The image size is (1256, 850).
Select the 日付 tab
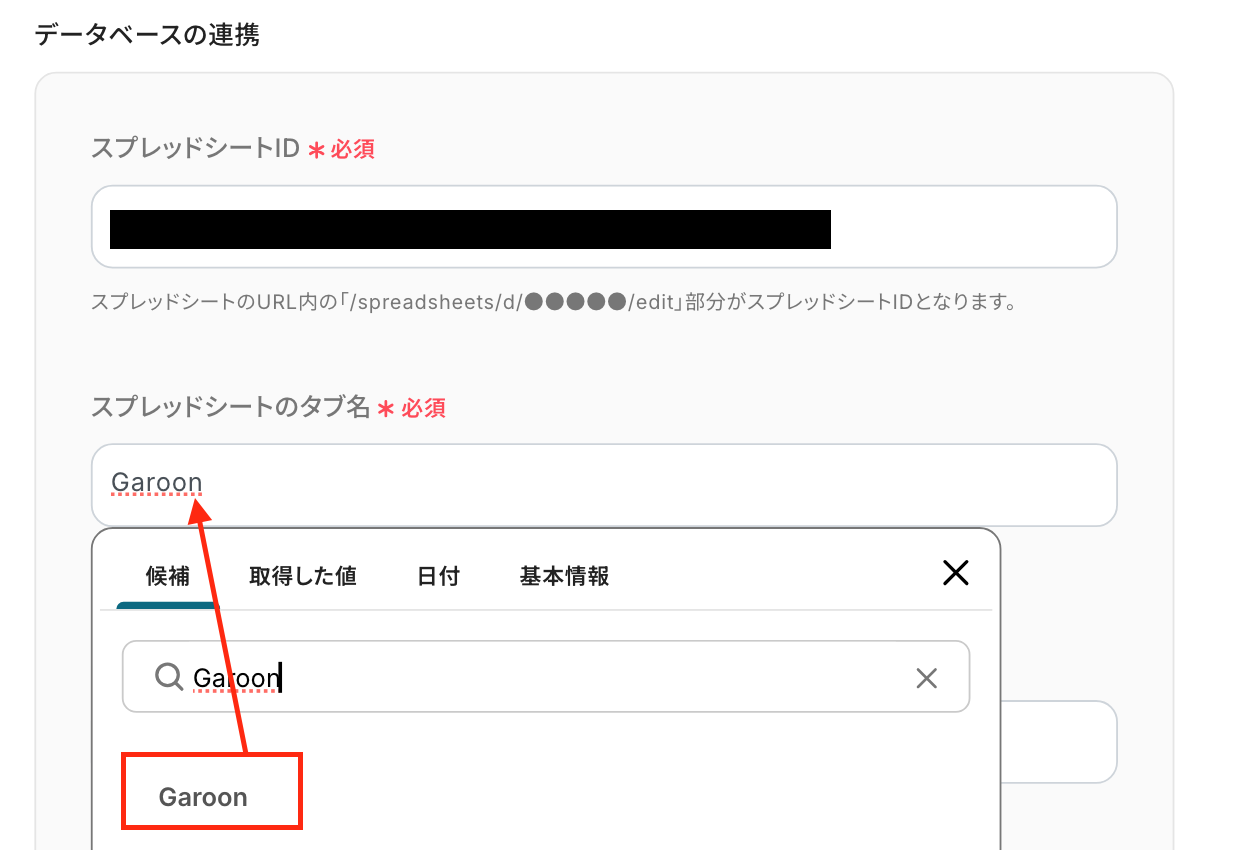(438, 576)
